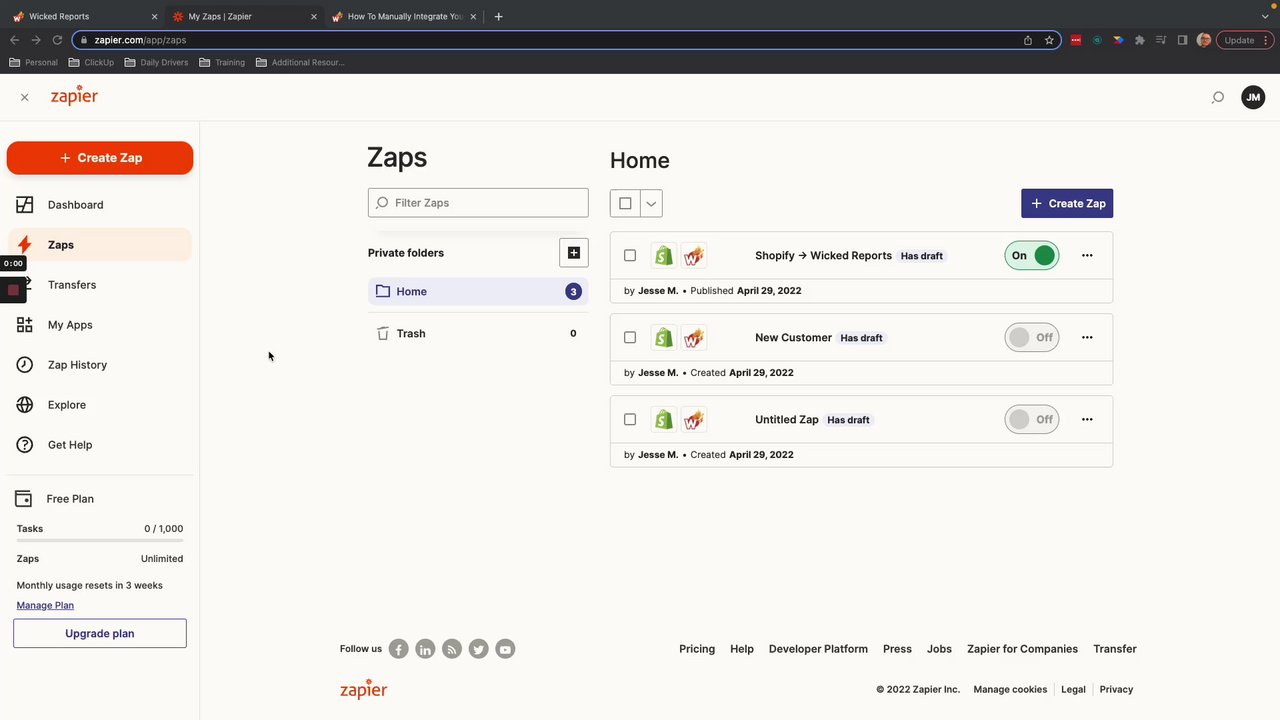Focus the Filter Zaps search field
The width and height of the screenshot is (1280, 720).
(478, 203)
